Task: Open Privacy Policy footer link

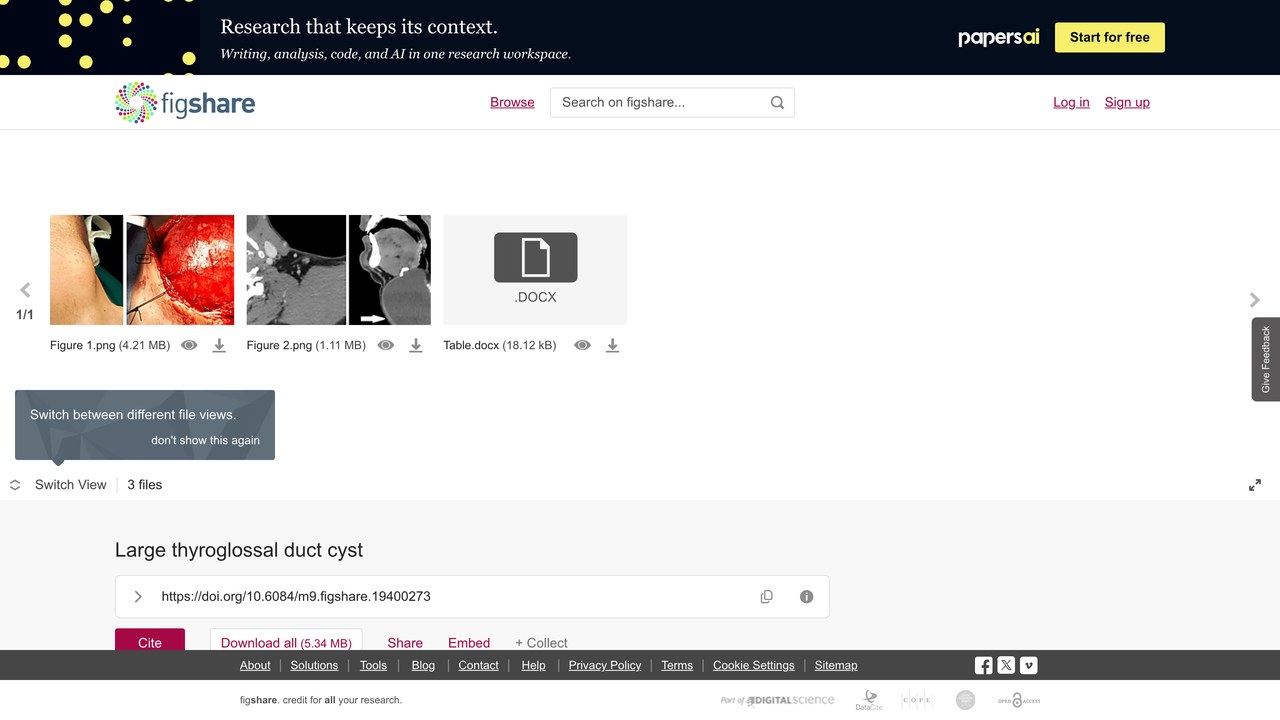Action: click(x=605, y=665)
